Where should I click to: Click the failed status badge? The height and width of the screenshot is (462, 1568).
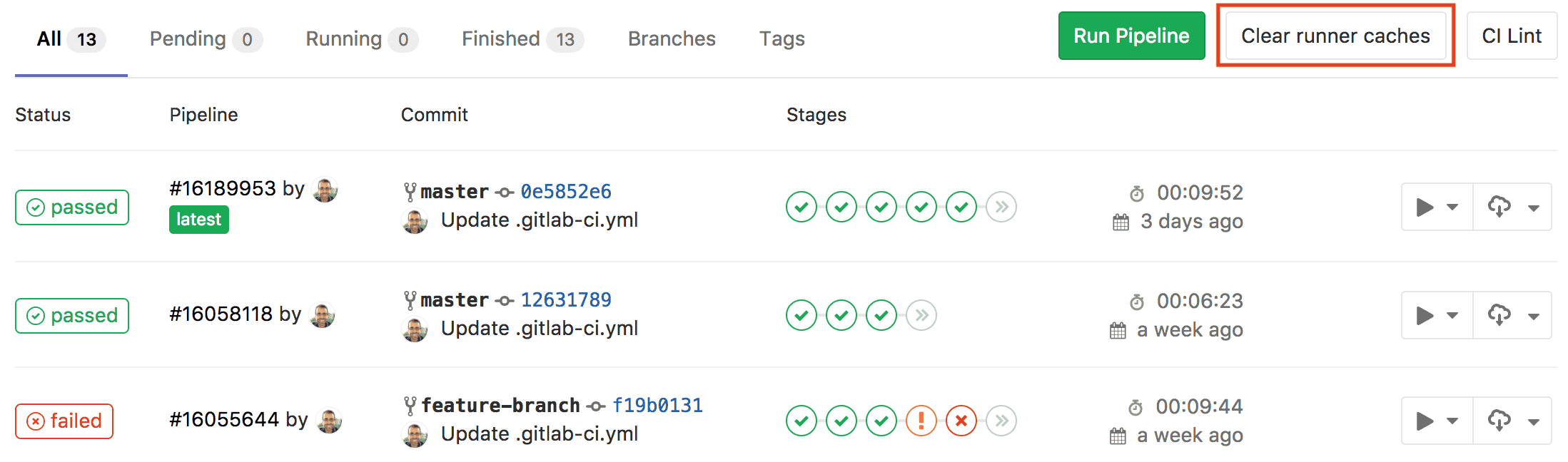click(64, 421)
